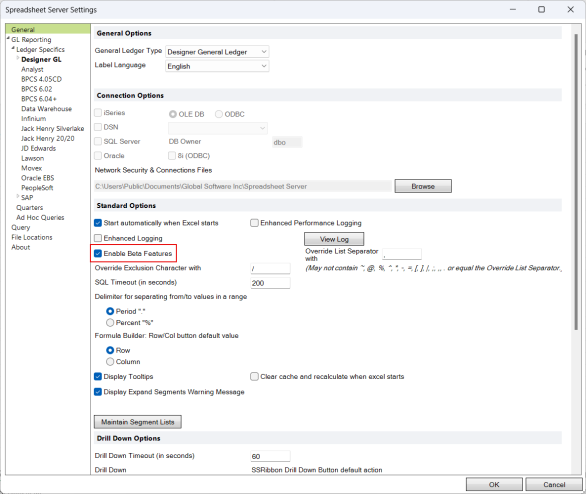Select Infinium in the tree
This screenshot has width=586, height=494.
point(34,118)
